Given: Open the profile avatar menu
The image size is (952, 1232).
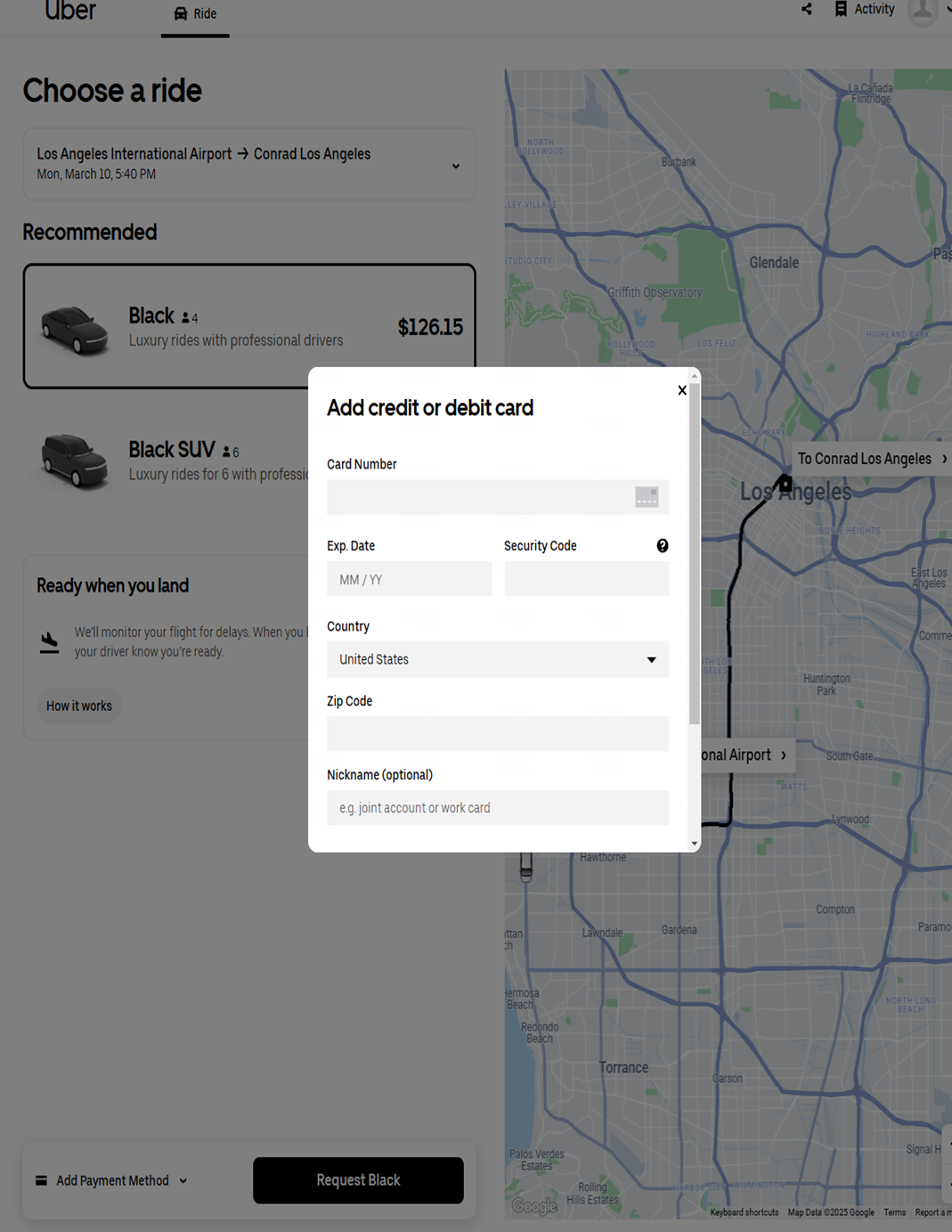Looking at the screenshot, I should (923, 11).
